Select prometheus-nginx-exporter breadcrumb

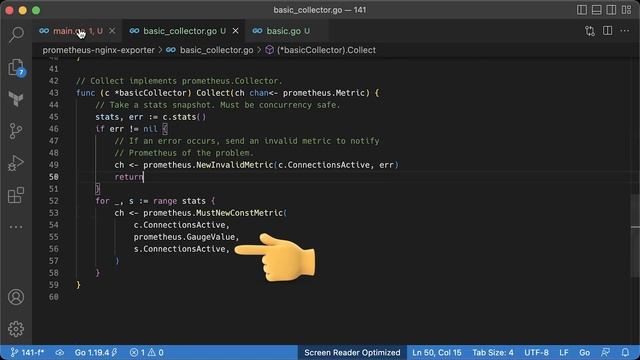[x=99, y=50]
